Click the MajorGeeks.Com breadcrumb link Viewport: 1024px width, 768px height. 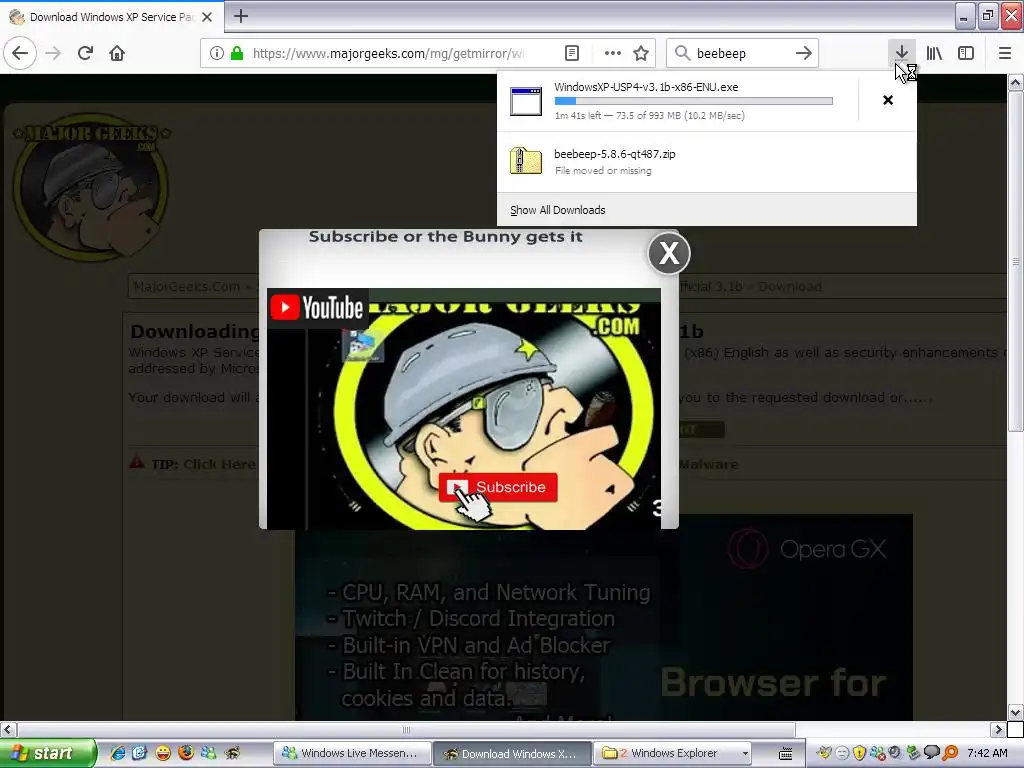[x=187, y=287]
